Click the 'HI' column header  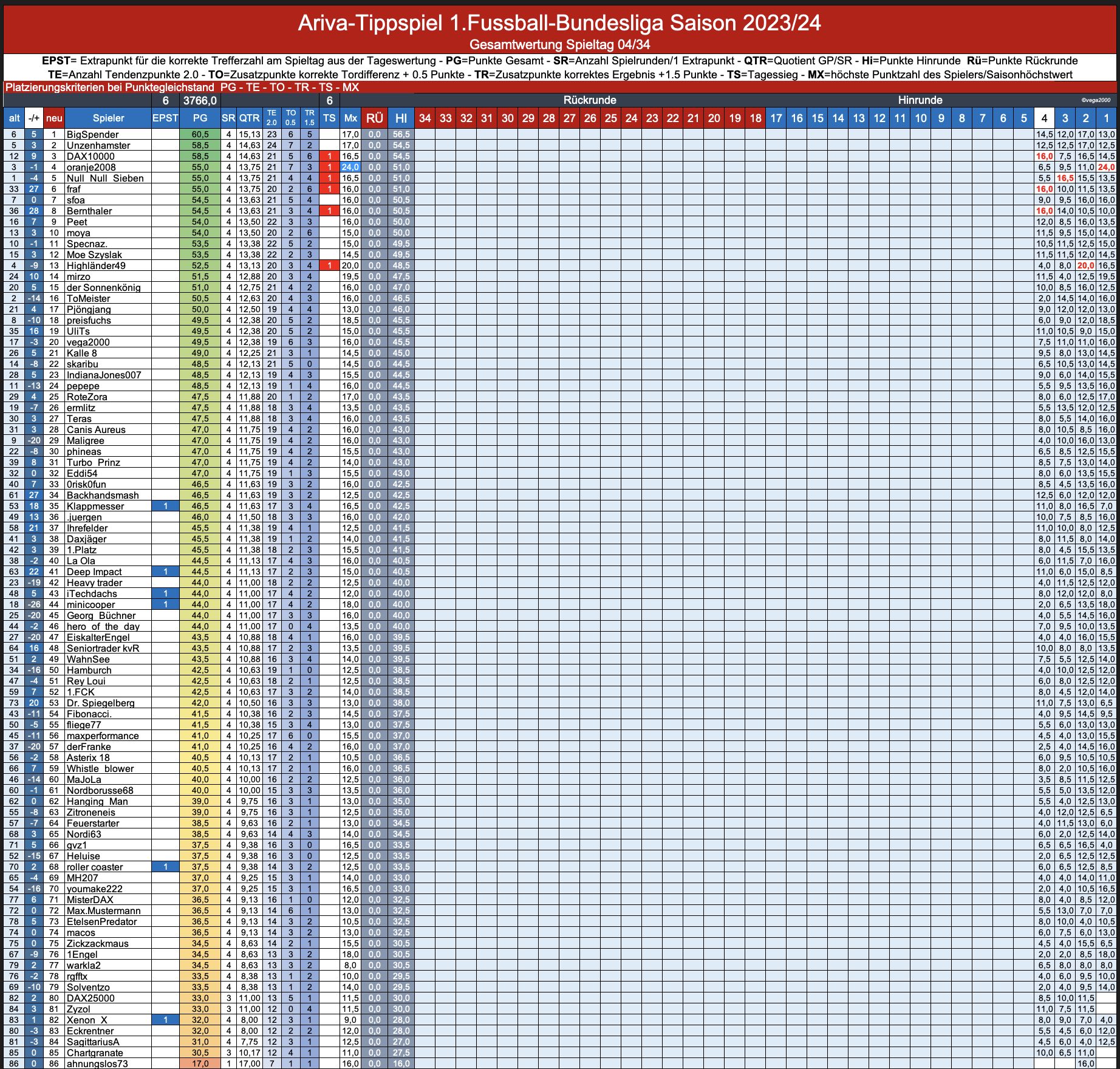[x=401, y=118]
